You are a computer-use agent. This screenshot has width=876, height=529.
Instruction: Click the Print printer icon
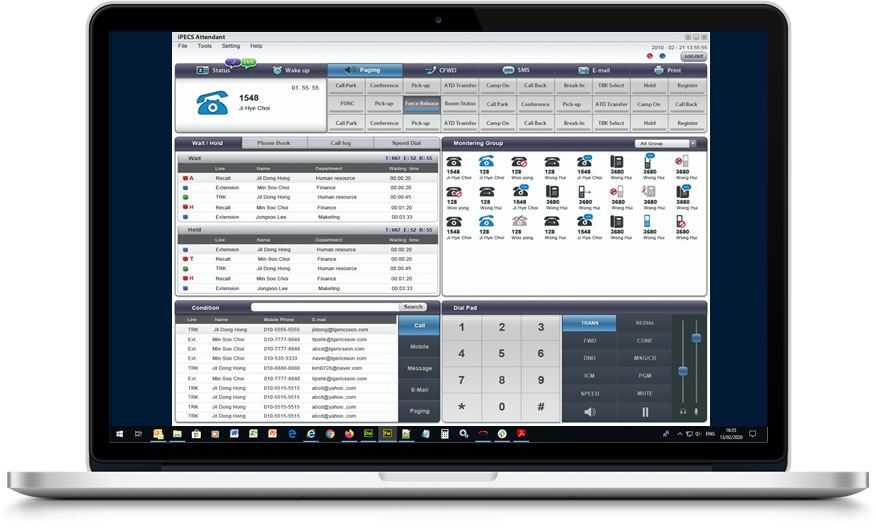659,70
